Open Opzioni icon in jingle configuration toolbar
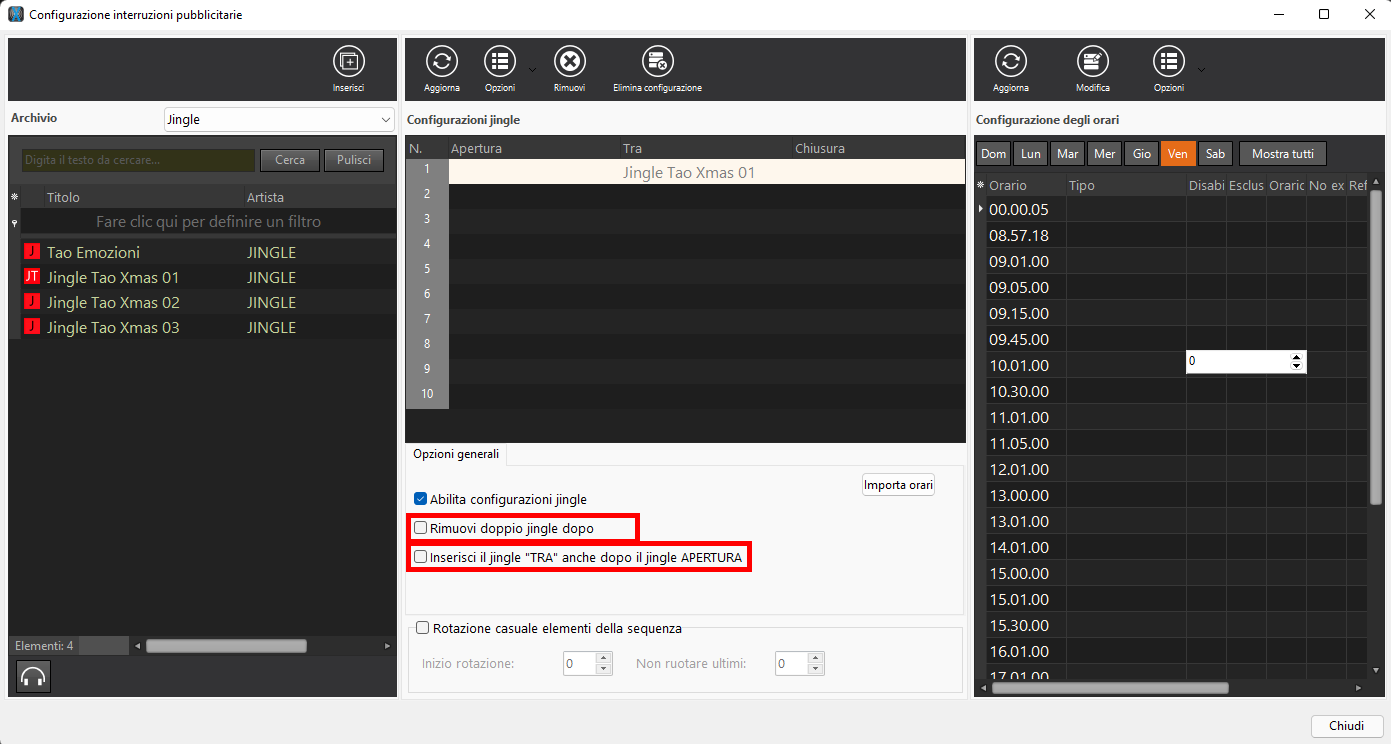 (x=500, y=61)
